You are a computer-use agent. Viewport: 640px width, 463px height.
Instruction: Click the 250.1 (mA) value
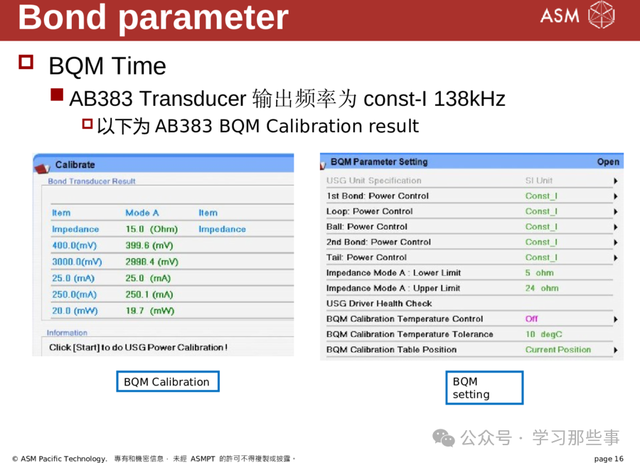149,295
